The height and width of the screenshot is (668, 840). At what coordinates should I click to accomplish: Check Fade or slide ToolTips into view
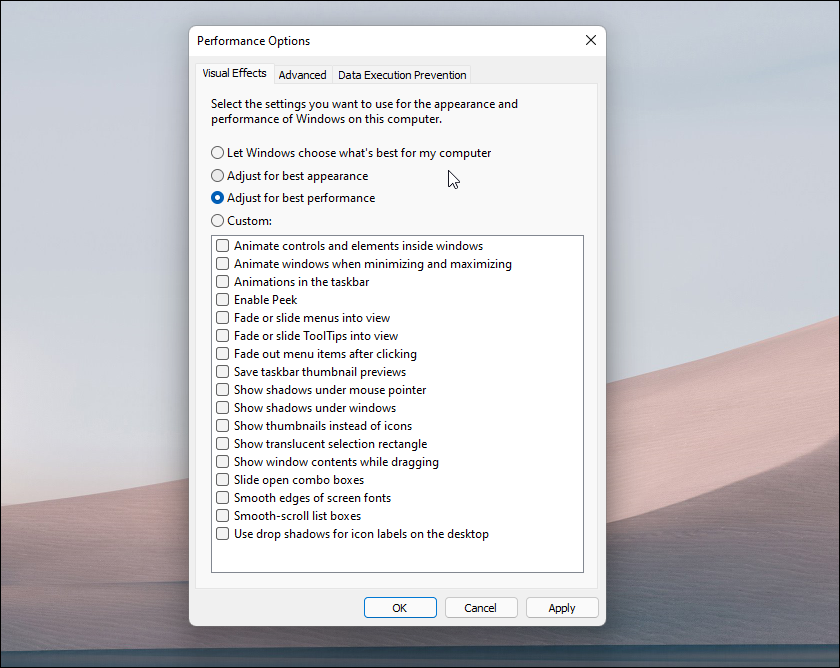tap(222, 336)
